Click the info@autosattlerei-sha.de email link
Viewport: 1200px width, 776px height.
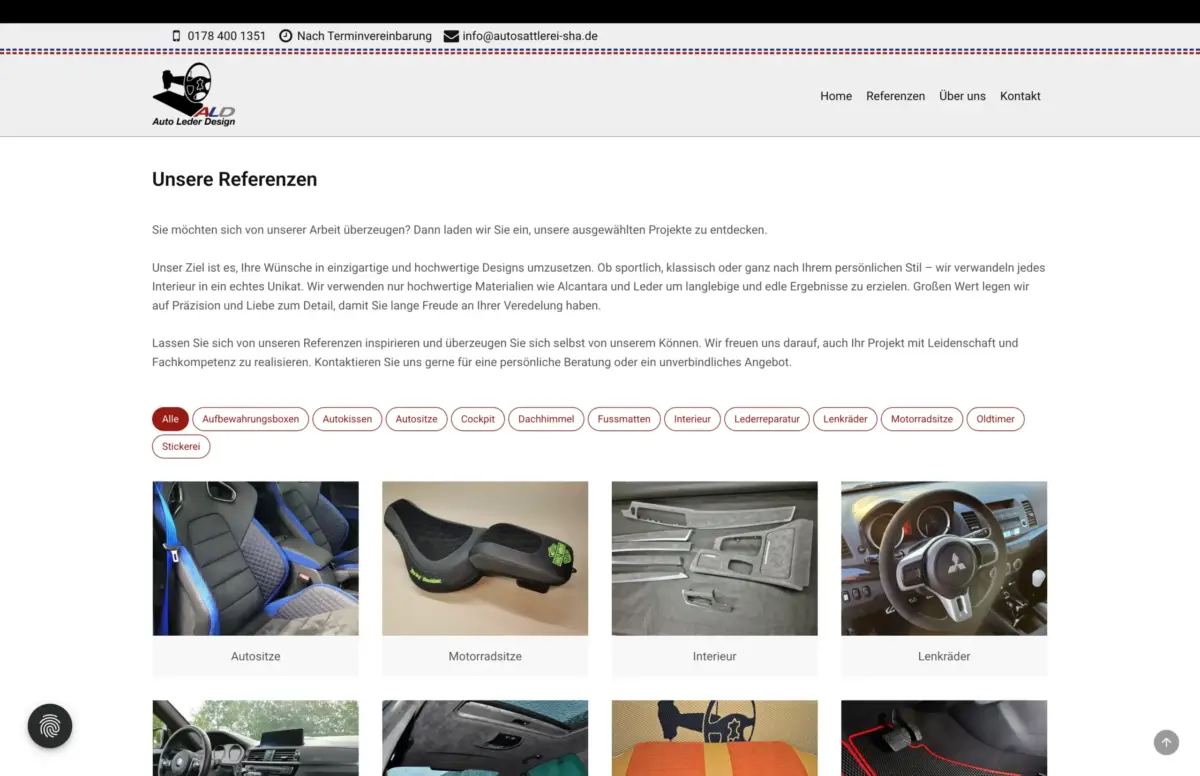point(530,36)
